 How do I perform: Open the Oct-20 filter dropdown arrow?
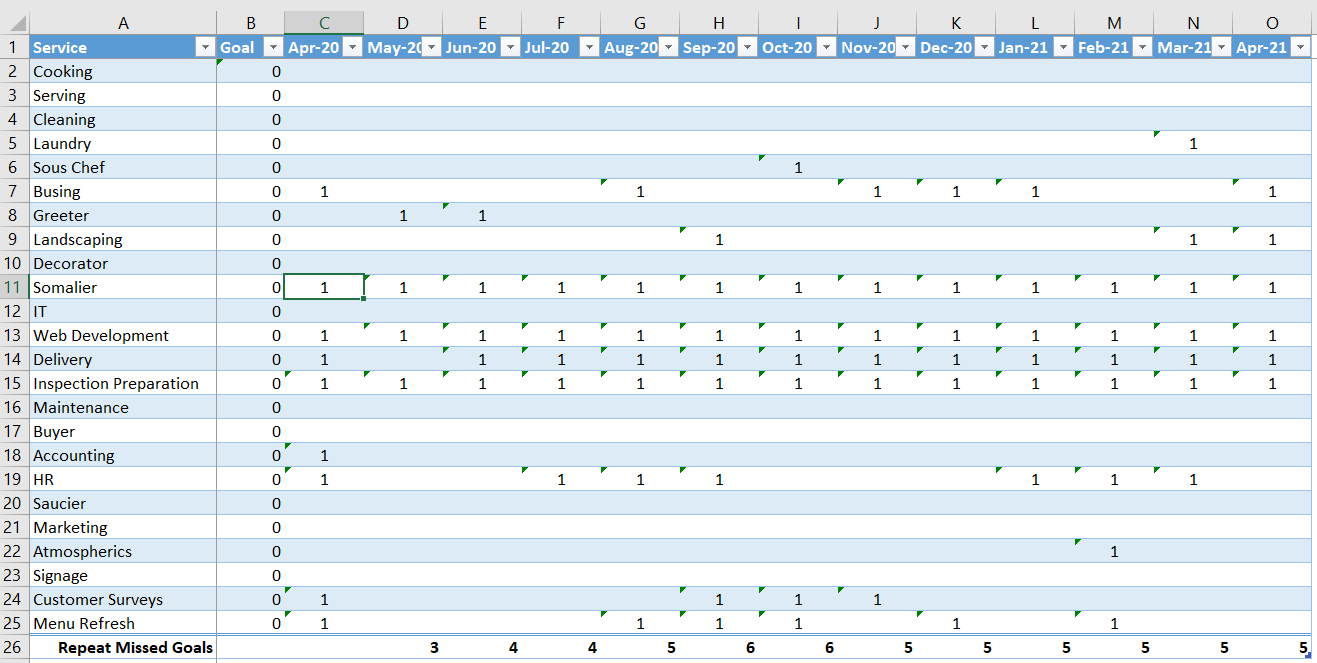826,47
